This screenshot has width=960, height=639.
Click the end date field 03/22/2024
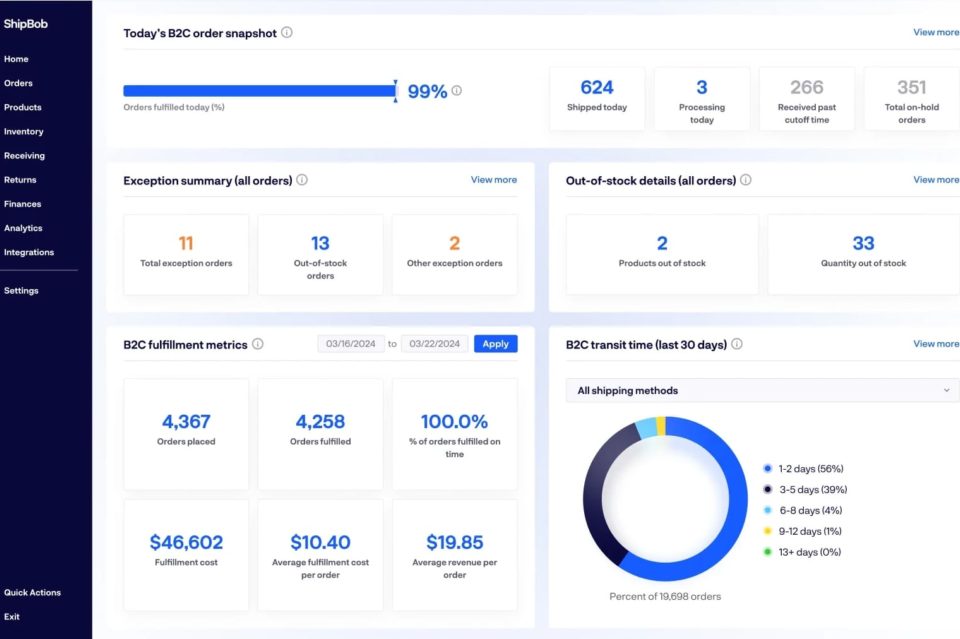(435, 344)
